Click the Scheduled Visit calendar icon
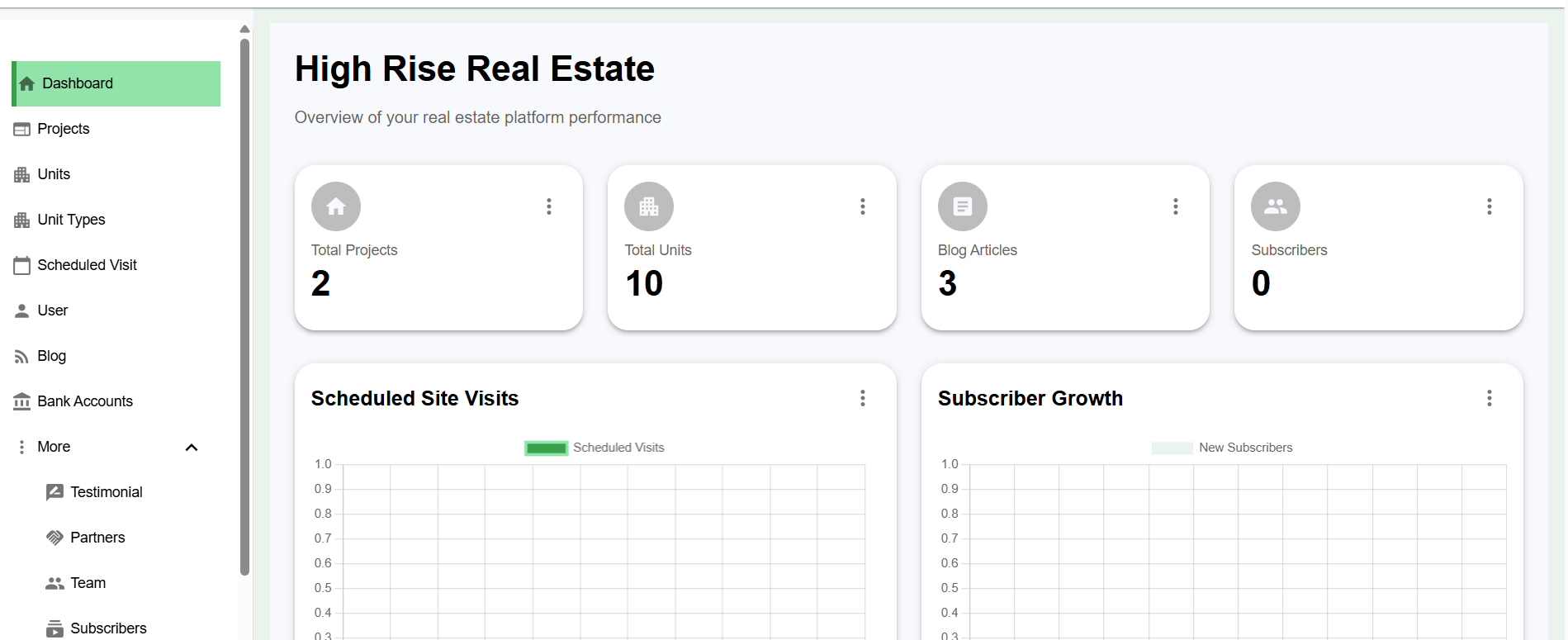 click(22, 265)
